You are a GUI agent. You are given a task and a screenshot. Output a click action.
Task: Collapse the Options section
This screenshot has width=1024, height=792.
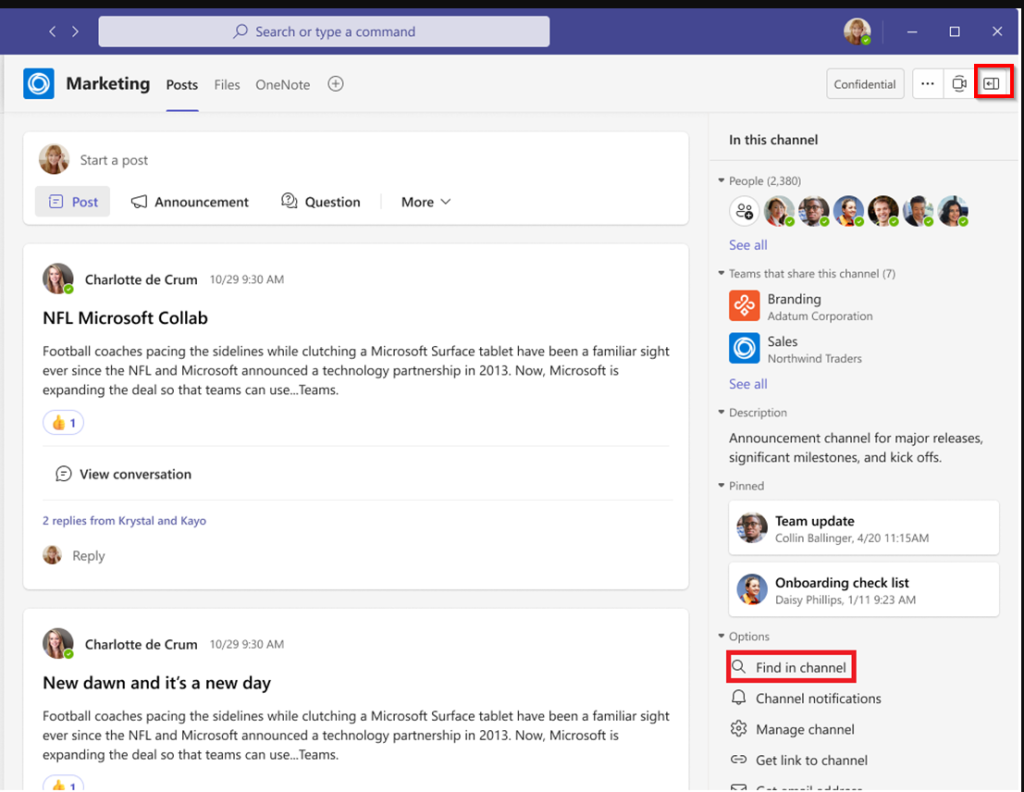click(x=721, y=635)
